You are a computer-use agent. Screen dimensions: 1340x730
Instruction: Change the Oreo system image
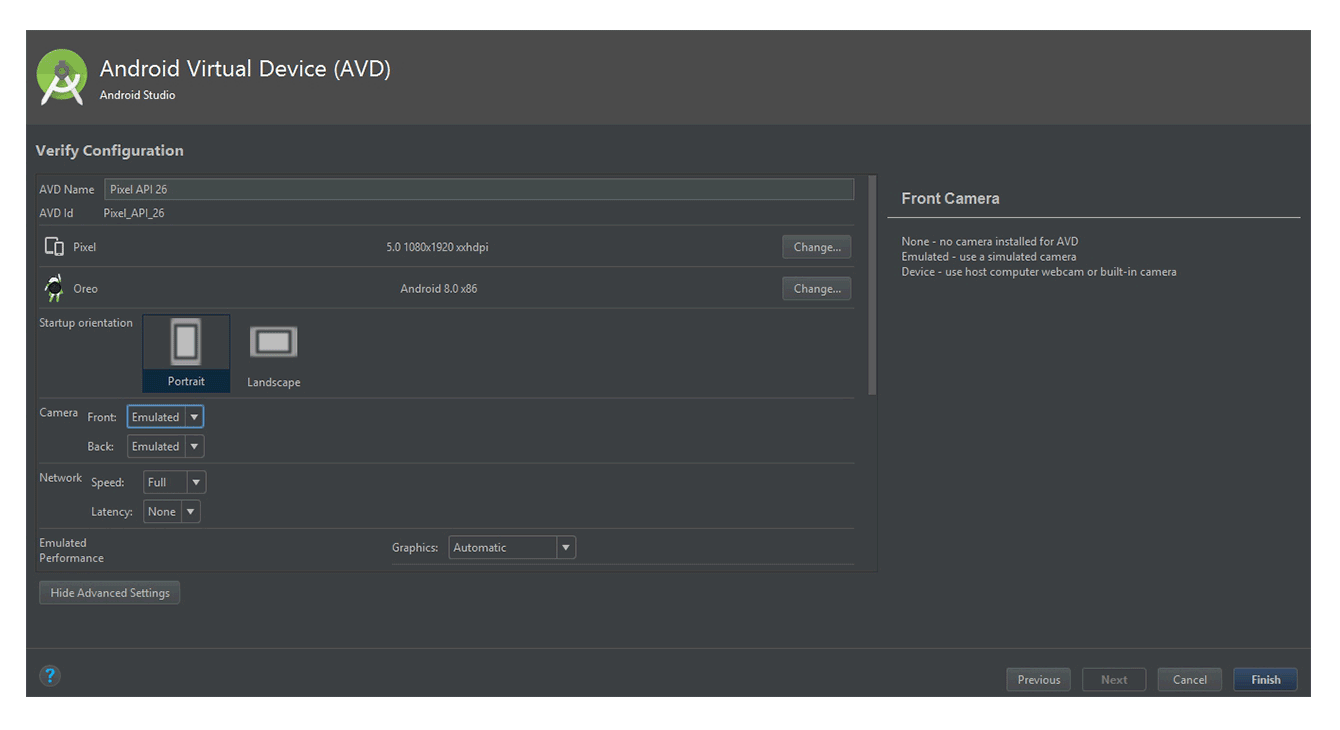pyautogui.click(x=817, y=288)
